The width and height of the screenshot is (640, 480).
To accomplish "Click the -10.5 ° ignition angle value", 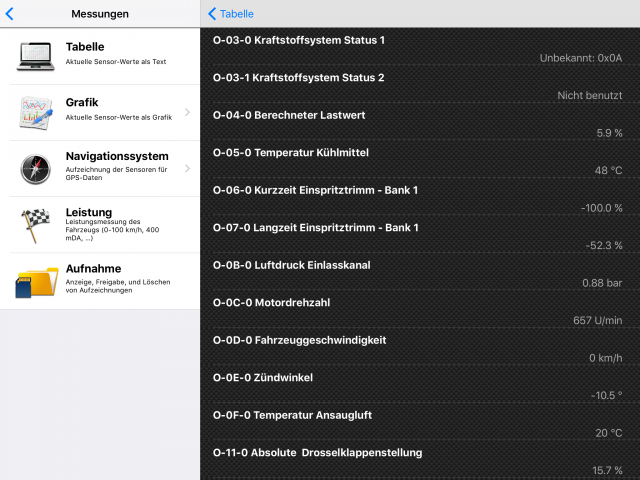I will [x=607, y=396].
